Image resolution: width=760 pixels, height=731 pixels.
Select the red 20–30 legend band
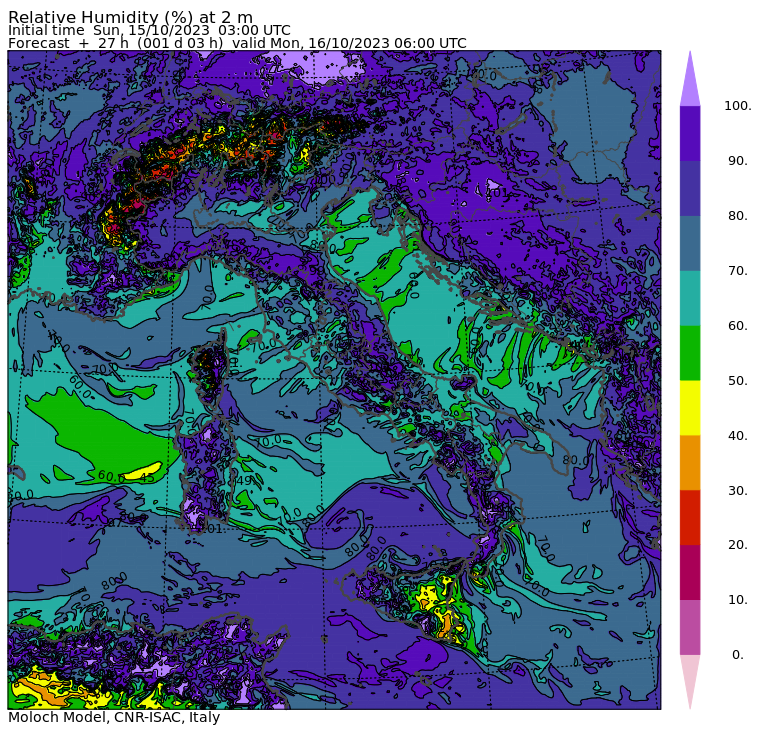tap(690, 518)
